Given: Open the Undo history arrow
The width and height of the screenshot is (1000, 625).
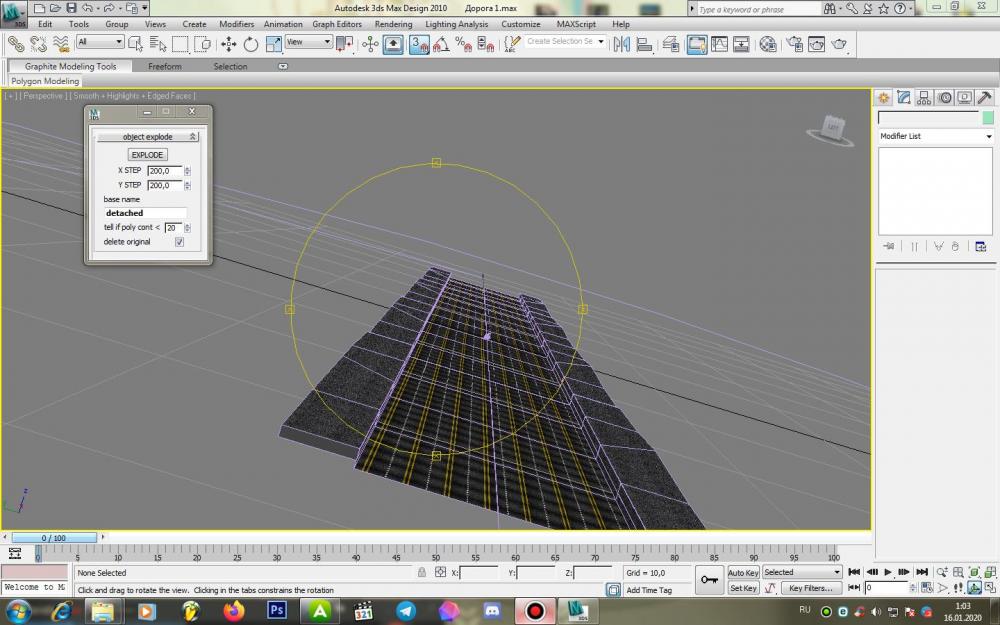Looking at the screenshot, I should pos(98,8).
